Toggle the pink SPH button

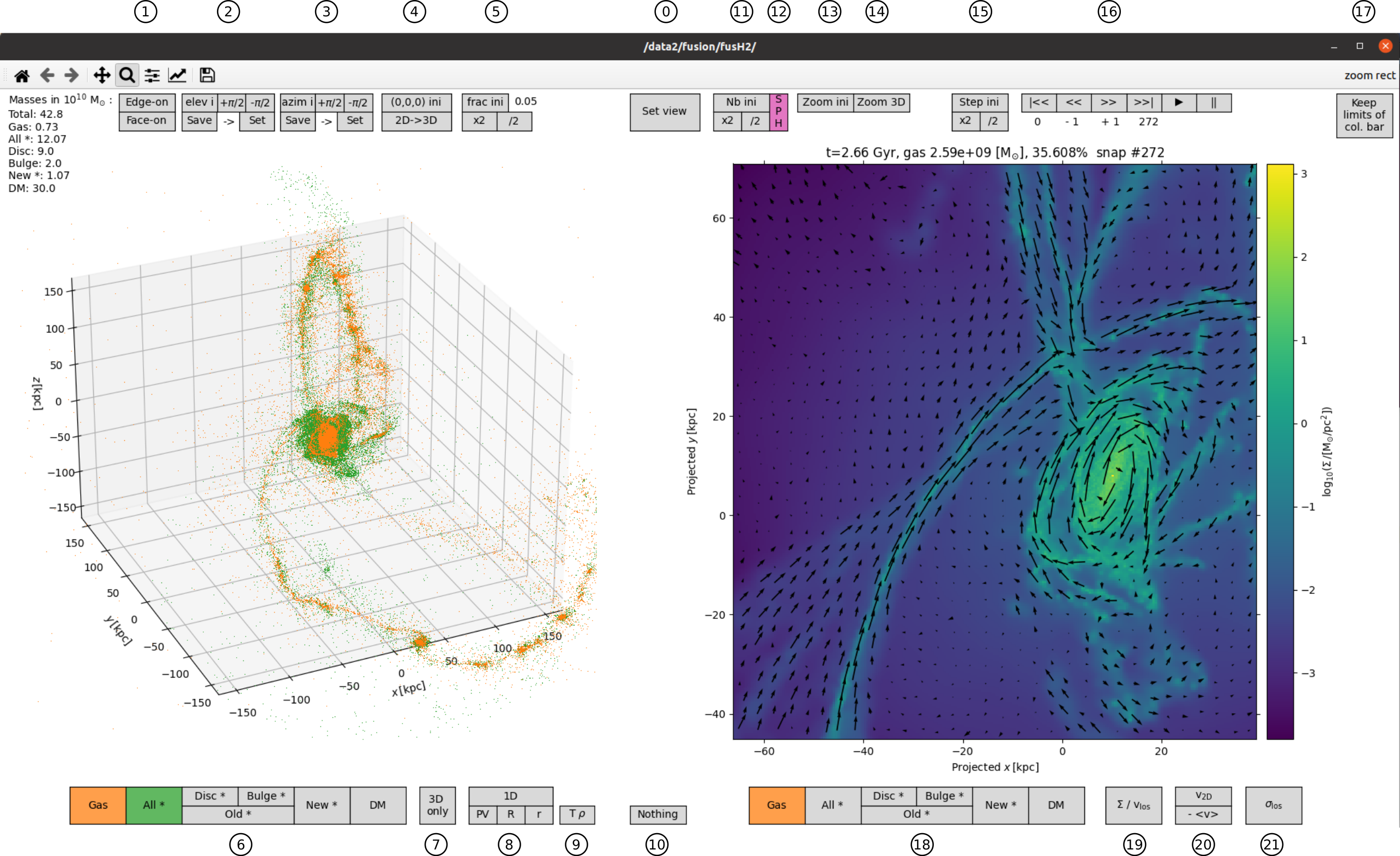point(779,112)
